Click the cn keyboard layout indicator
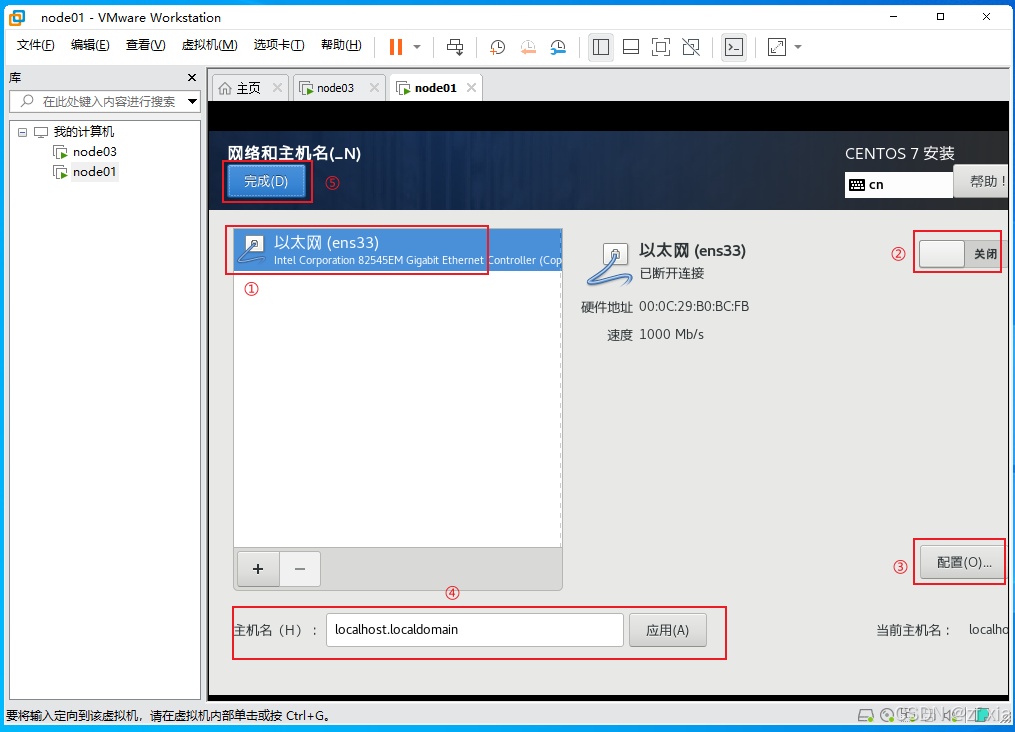 [x=898, y=185]
